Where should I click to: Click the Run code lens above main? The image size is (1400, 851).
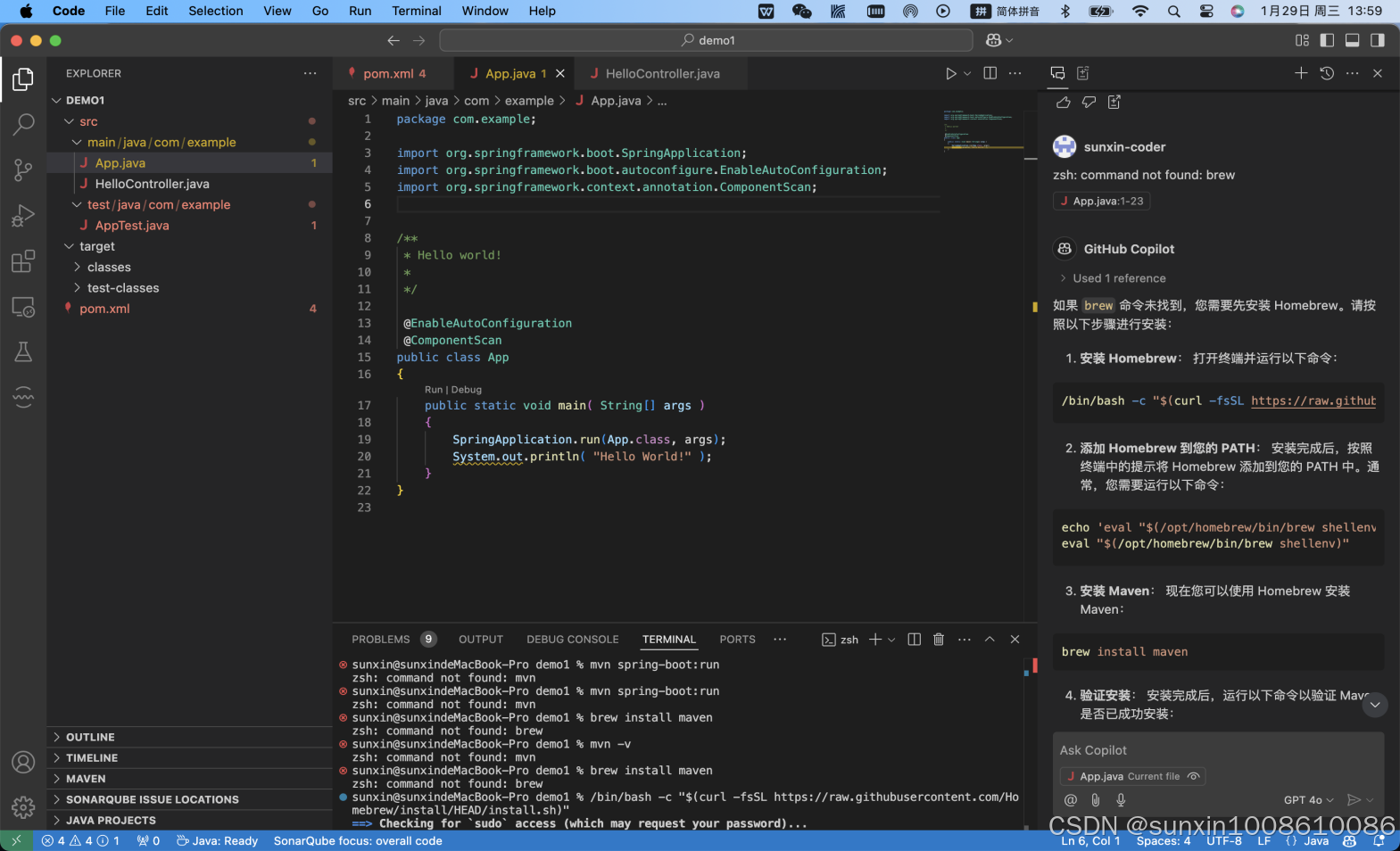(433, 390)
